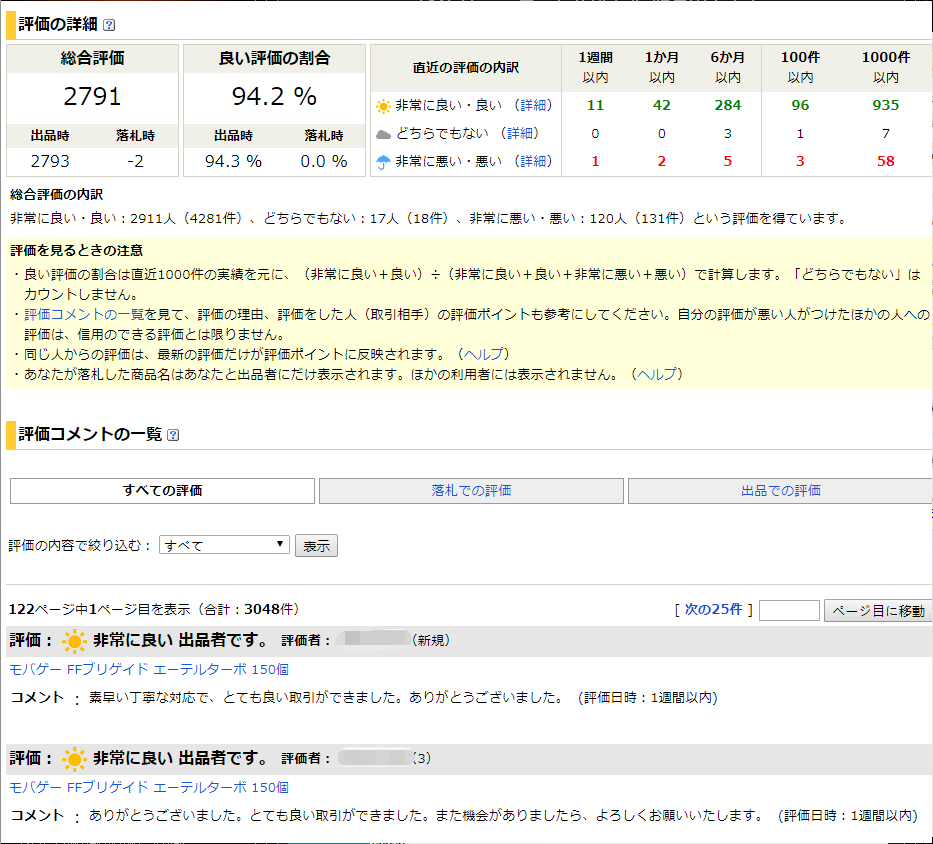Viewport: 933px width, 844px height.
Task: Click umbrella icon beside 非常に悪い・悪い
Action: pyautogui.click(x=383, y=162)
